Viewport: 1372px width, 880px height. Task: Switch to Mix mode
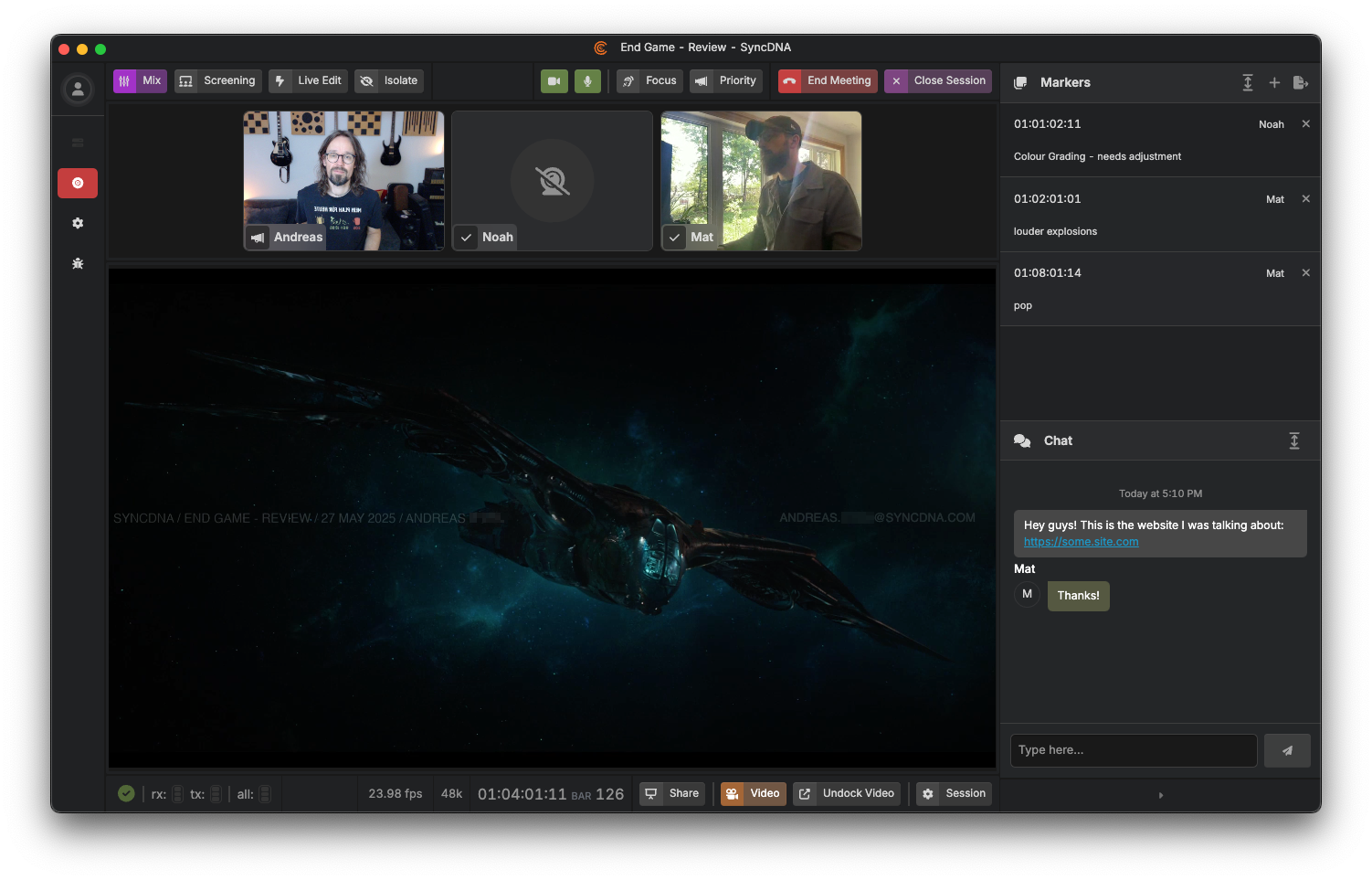click(x=140, y=80)
